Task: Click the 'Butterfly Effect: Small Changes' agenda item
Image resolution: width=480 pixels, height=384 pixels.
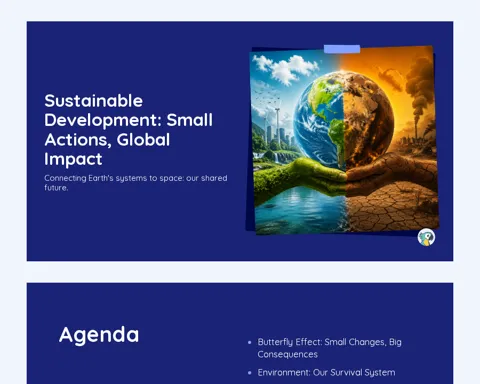Action: 329,348
